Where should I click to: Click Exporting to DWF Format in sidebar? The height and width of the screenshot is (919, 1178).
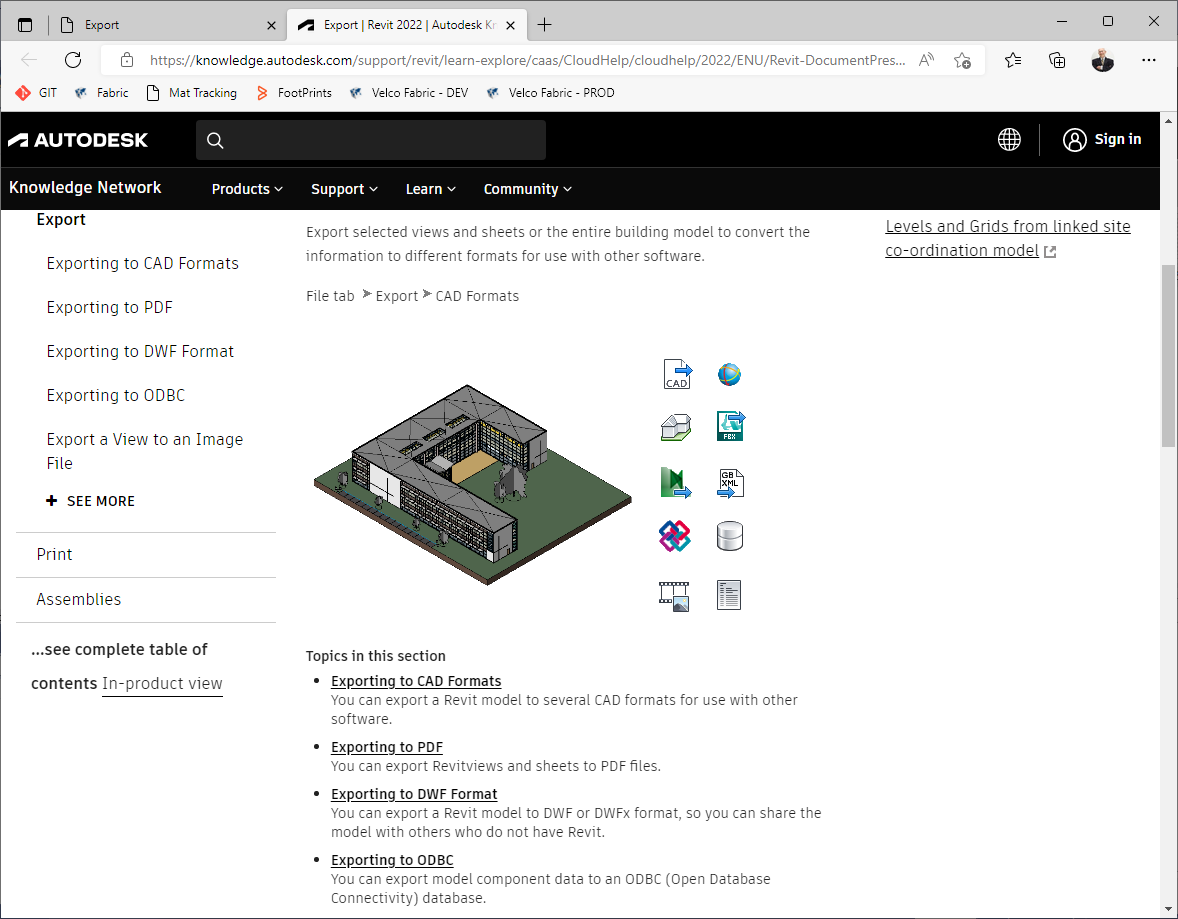click(x=140, y=352)
